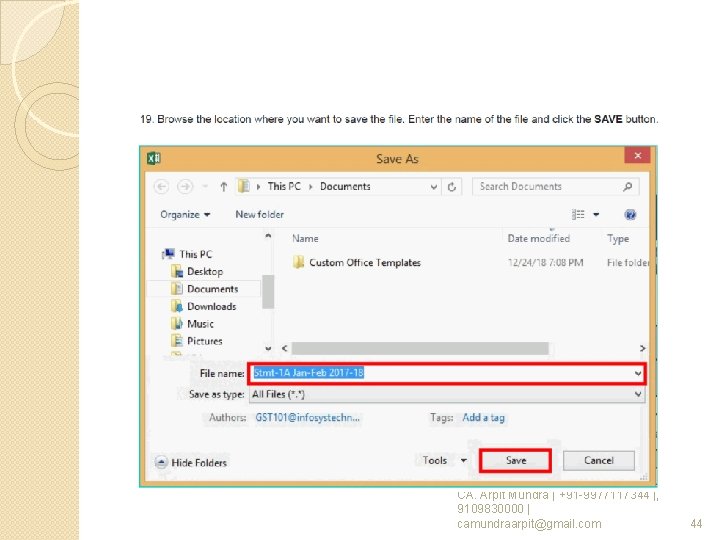
Task: Click the Forward navigation arrow
Action: click(185, 187)
